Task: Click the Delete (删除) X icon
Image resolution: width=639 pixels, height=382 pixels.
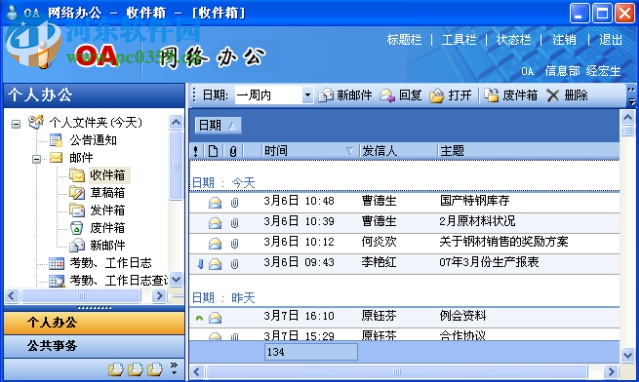Action: [553, 96]
